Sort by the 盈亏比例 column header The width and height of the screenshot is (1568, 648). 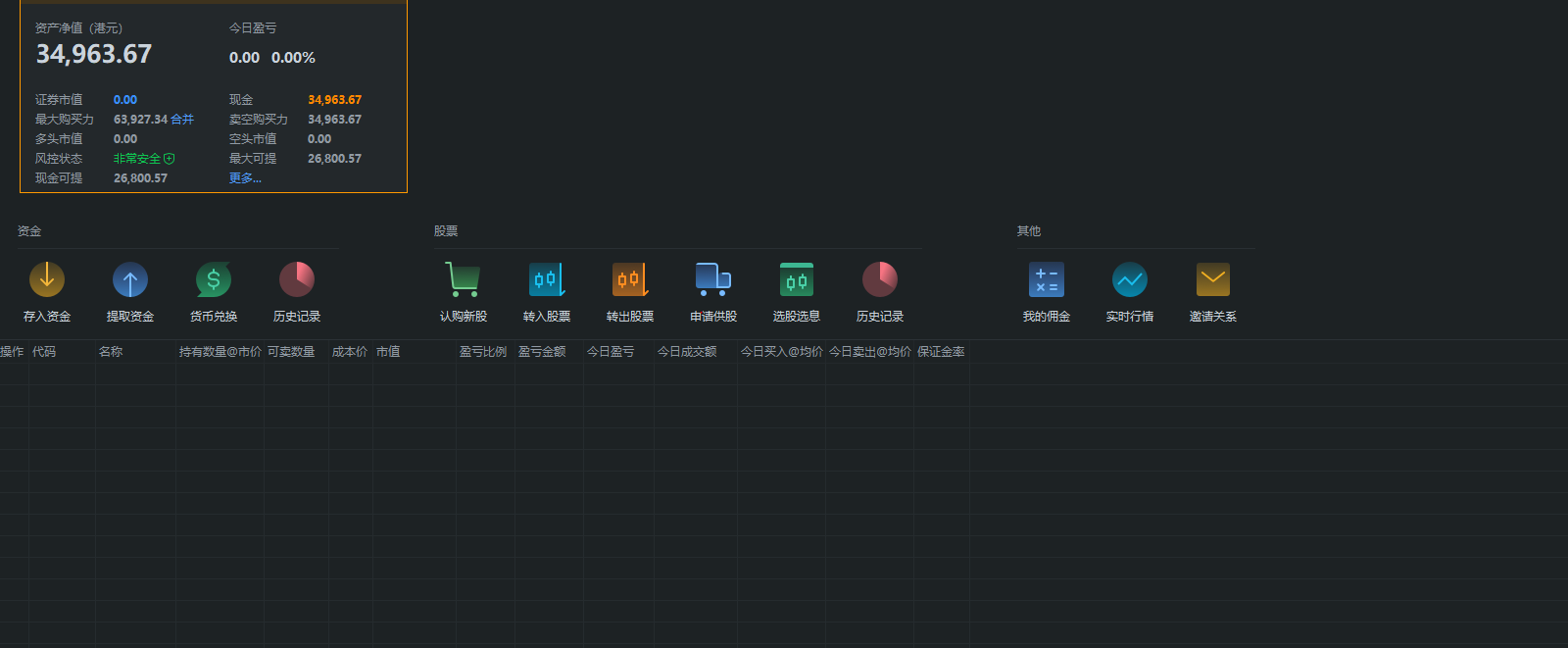(x=483, y=352)
